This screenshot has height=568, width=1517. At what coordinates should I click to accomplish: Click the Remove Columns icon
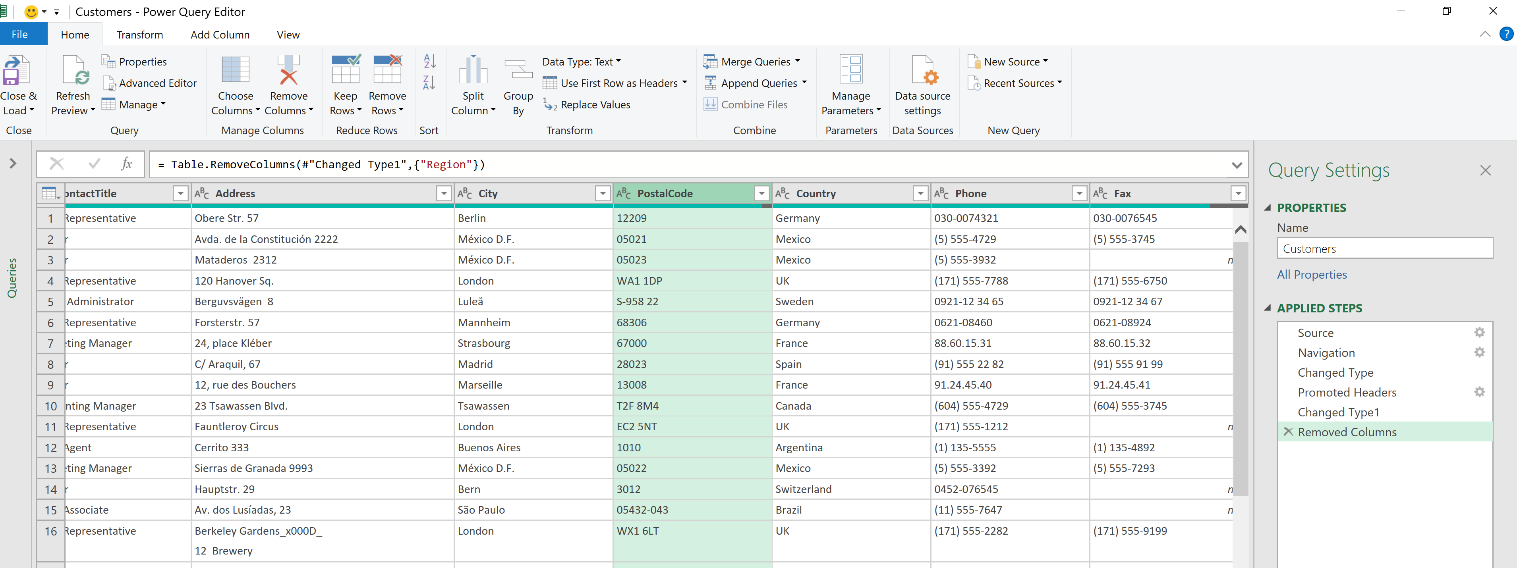pos(288,71)
